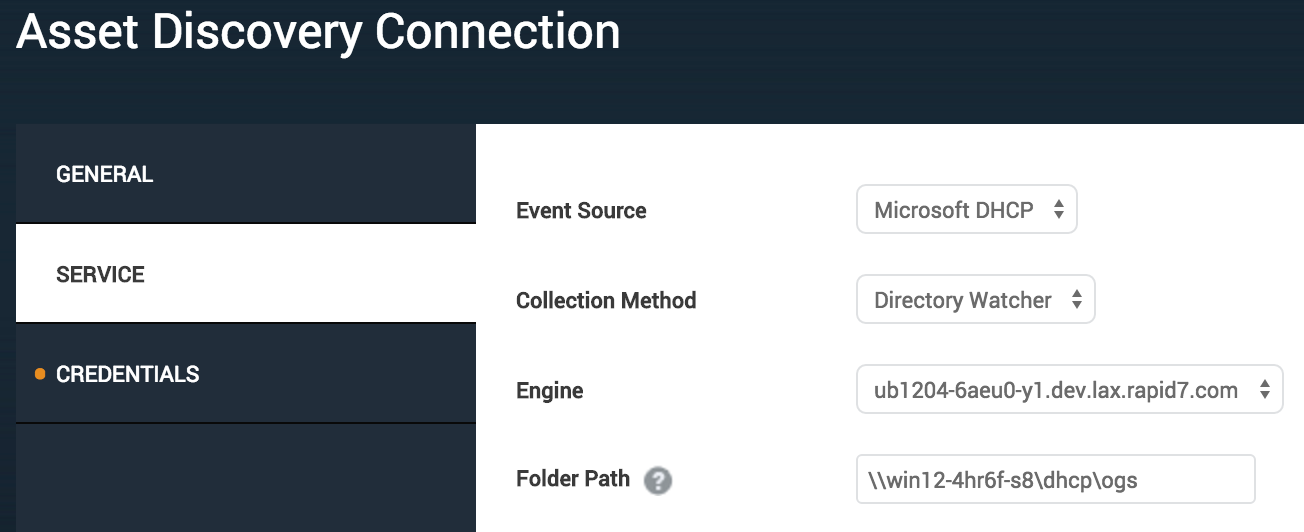
Task: Click the orange dot beside Credentials
Action: click(40, 374)
